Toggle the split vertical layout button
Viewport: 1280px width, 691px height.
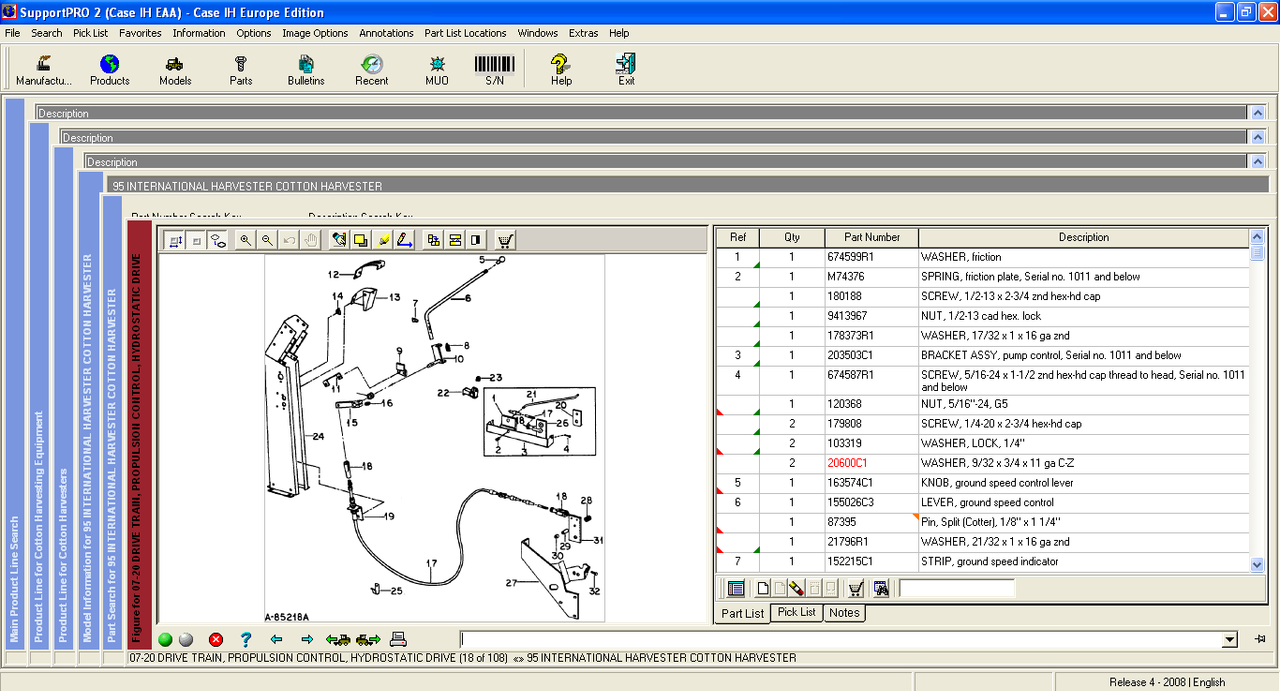(x=455, y=240)
